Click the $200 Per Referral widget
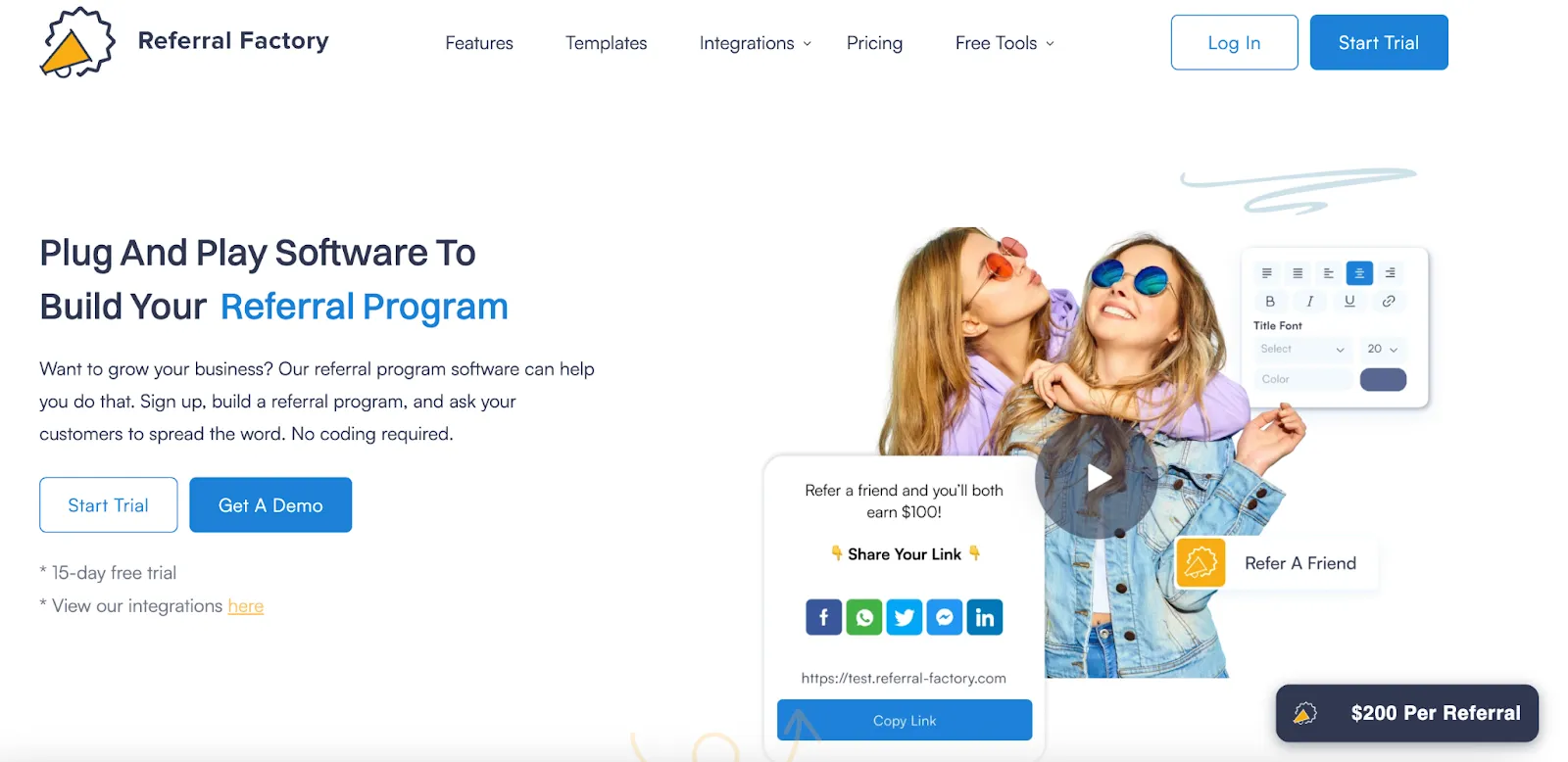Screen dimensions: 1568x762 [1407, 713]
